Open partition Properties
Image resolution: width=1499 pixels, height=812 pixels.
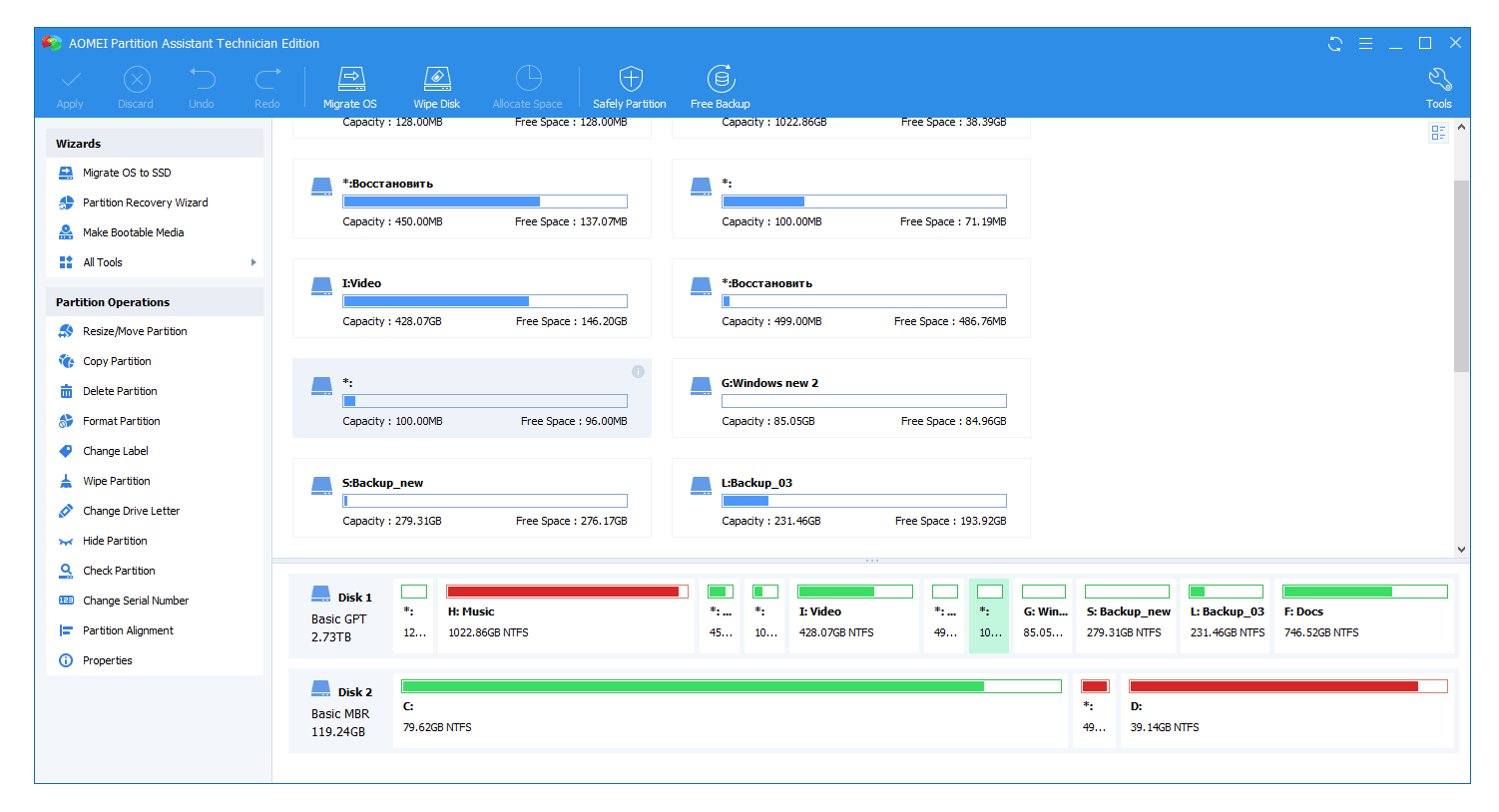coord(108,660)
